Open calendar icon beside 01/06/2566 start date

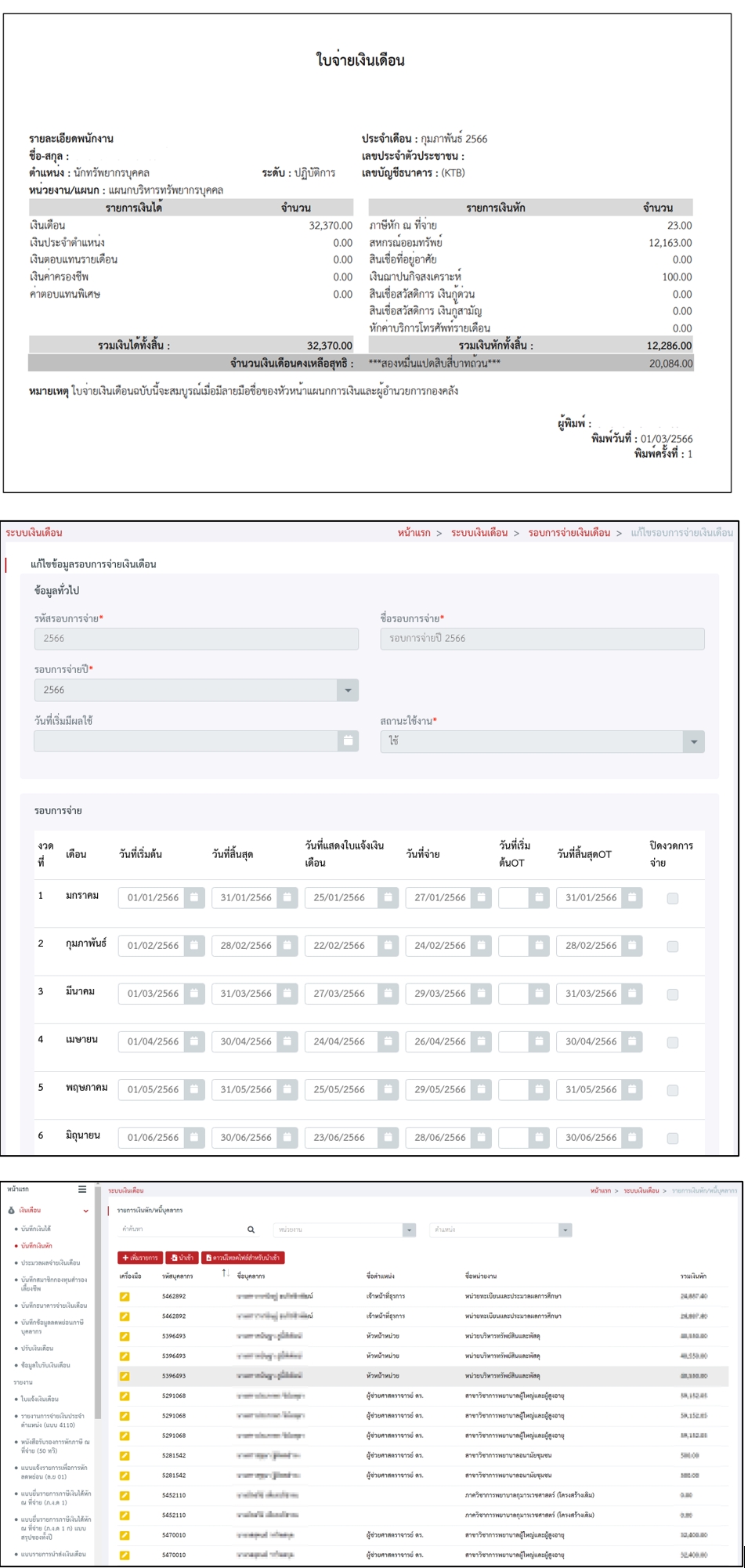(194, 1137)
